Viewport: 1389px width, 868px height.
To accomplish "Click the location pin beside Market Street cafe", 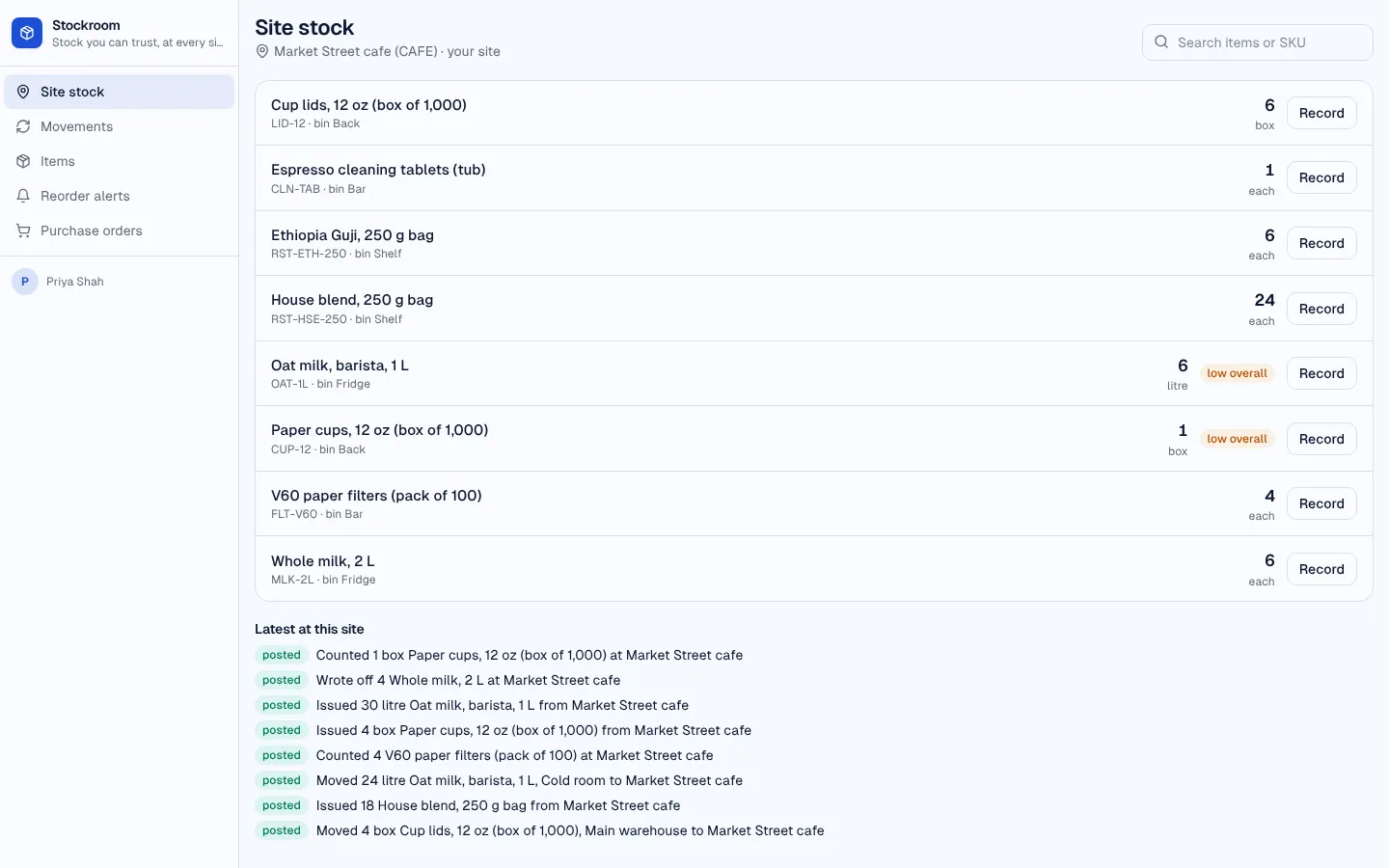I will pyautogui.click(x=262, y=51).
